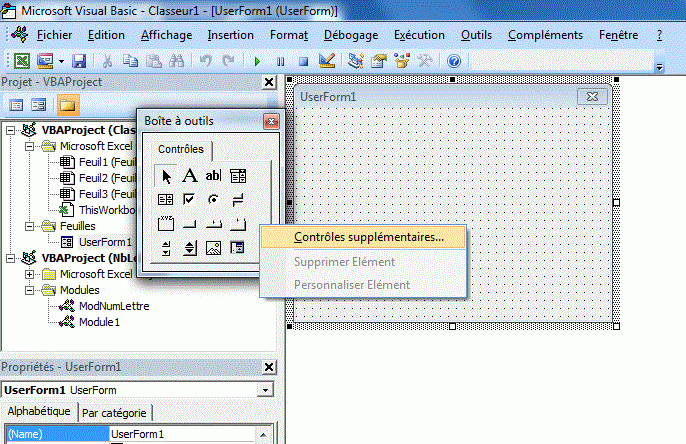Click the Redo arrow icon
Screen dimensions: 686x444
click(228, 61)
